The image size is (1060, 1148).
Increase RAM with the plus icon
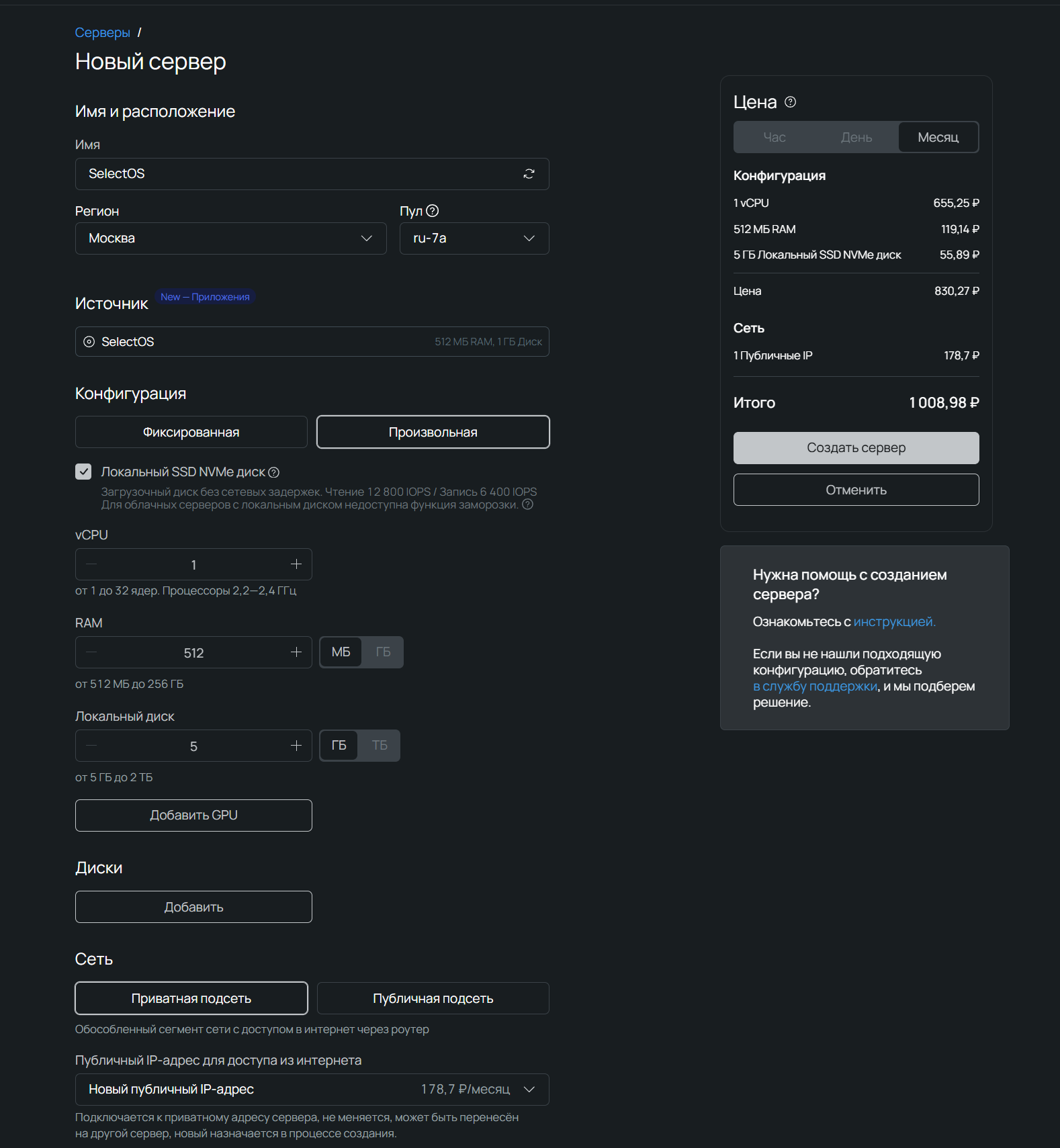coord(296,652)
